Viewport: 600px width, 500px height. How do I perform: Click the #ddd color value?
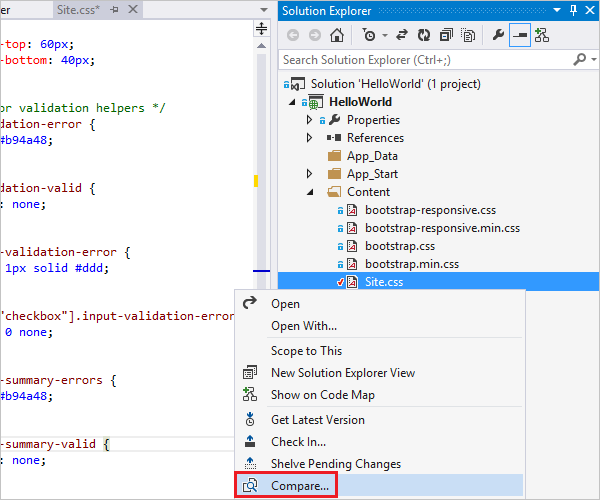point(88,268)
